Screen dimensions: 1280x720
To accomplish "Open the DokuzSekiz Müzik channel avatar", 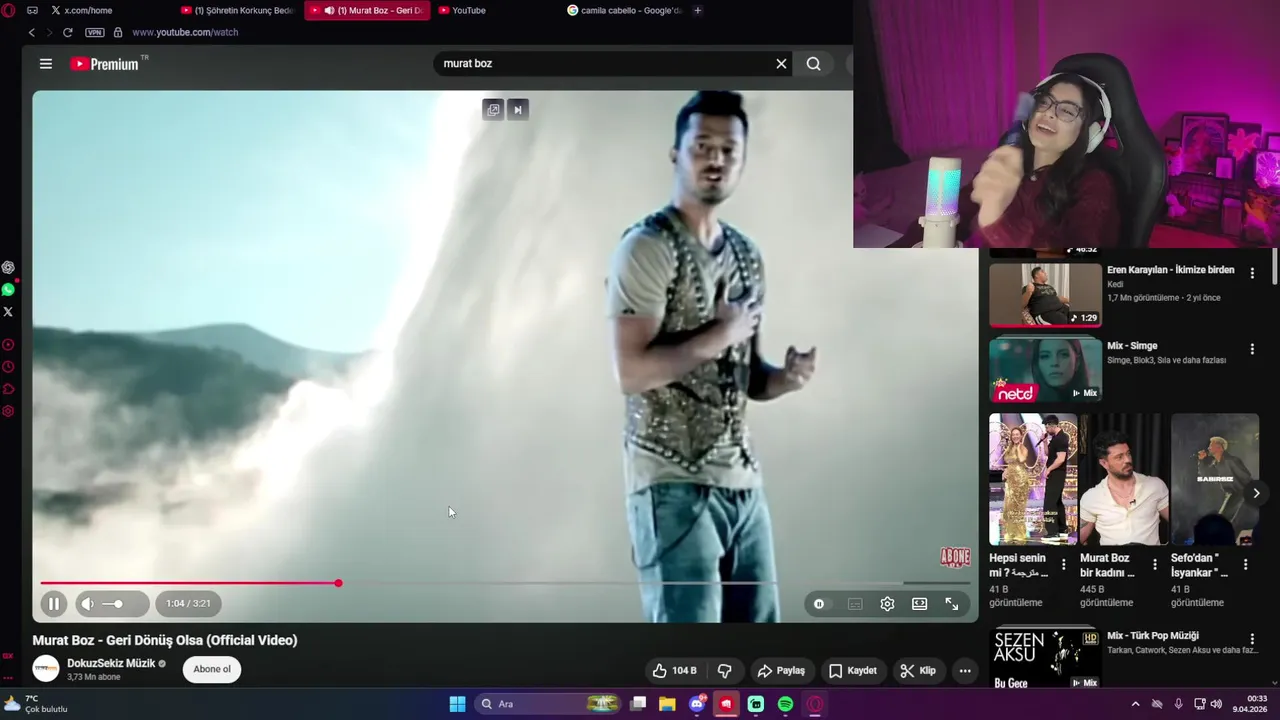I will [46, 668].
